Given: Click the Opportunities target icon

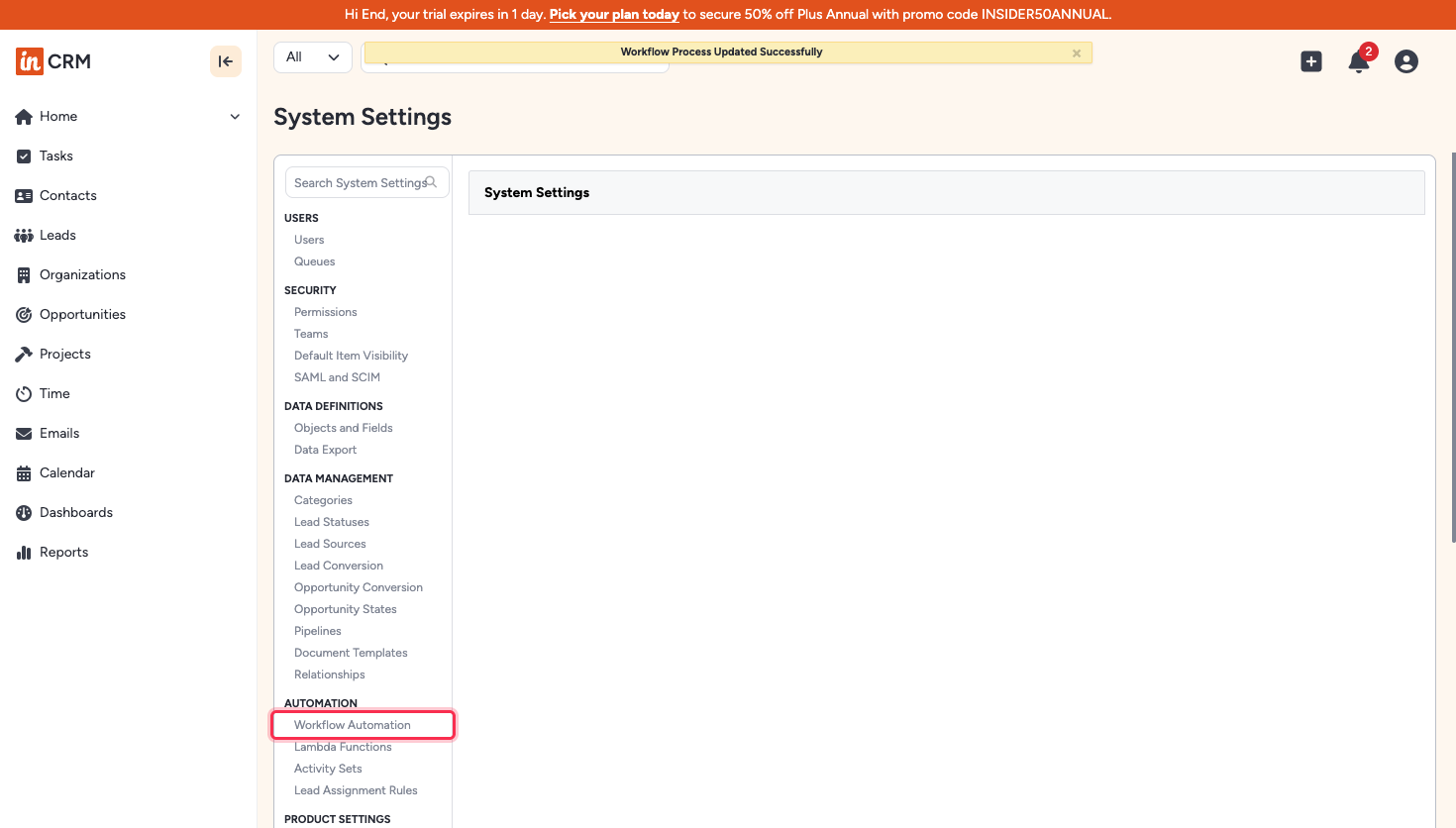Looking at the screenshot, I should click(x=24, y=315).
